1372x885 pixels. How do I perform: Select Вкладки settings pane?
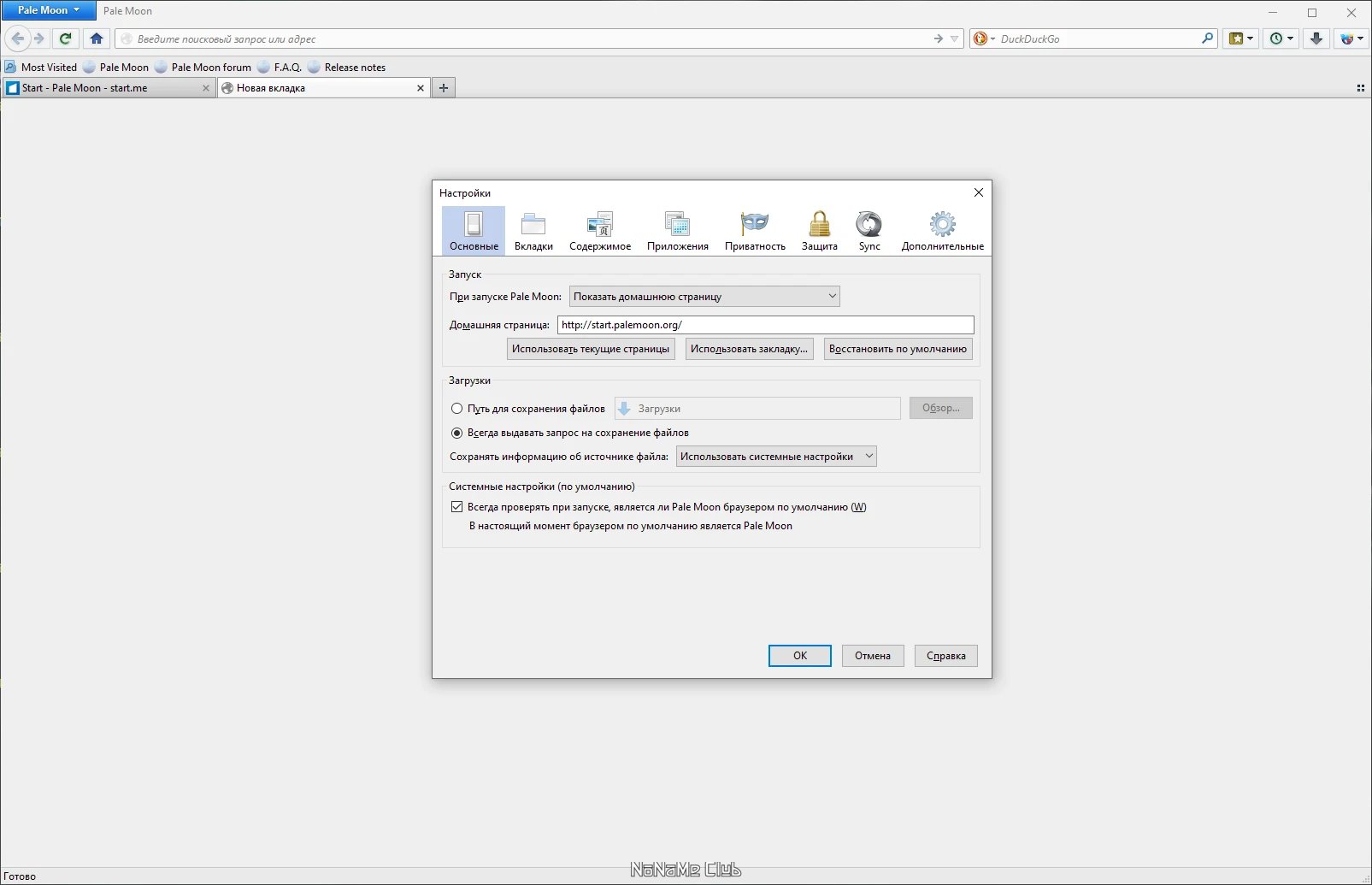coord(533,231)
